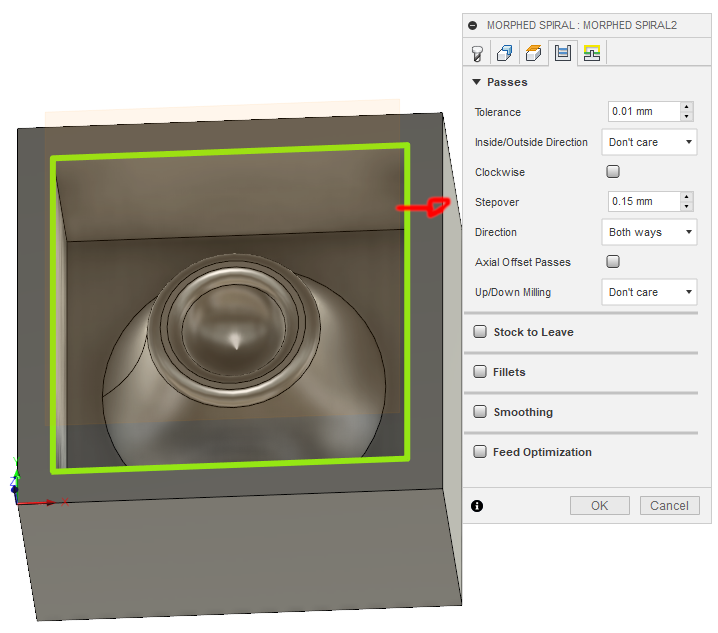Collapse the Passes section triangle
This screenshot has width=718, height=633.
[x=477, y=82]
